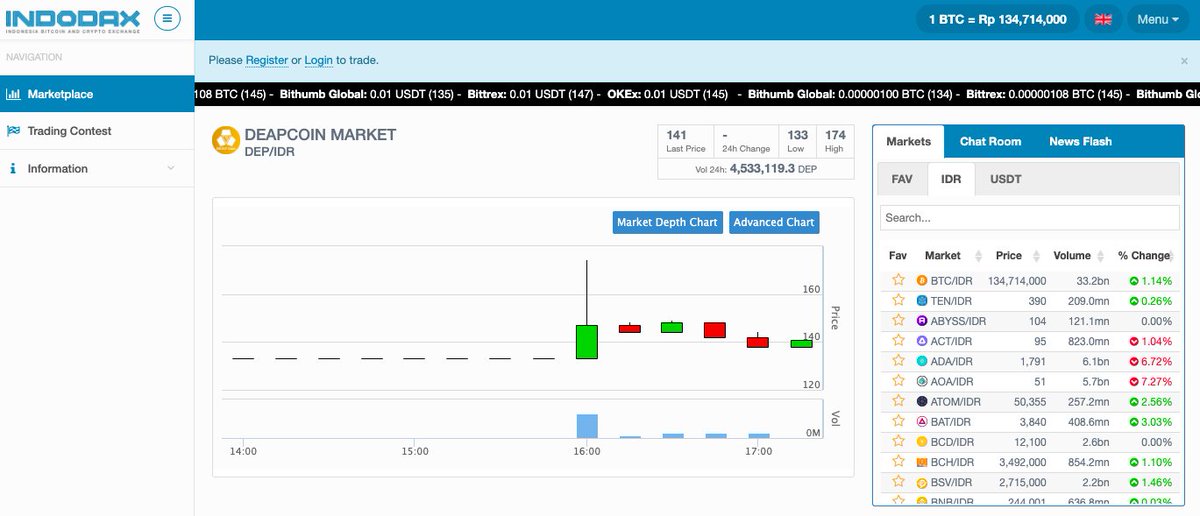The image size is (1200, 516).
Task: Favorite the ACT/IDR market star
Action: pyautogui.click(x=898, y=341)
